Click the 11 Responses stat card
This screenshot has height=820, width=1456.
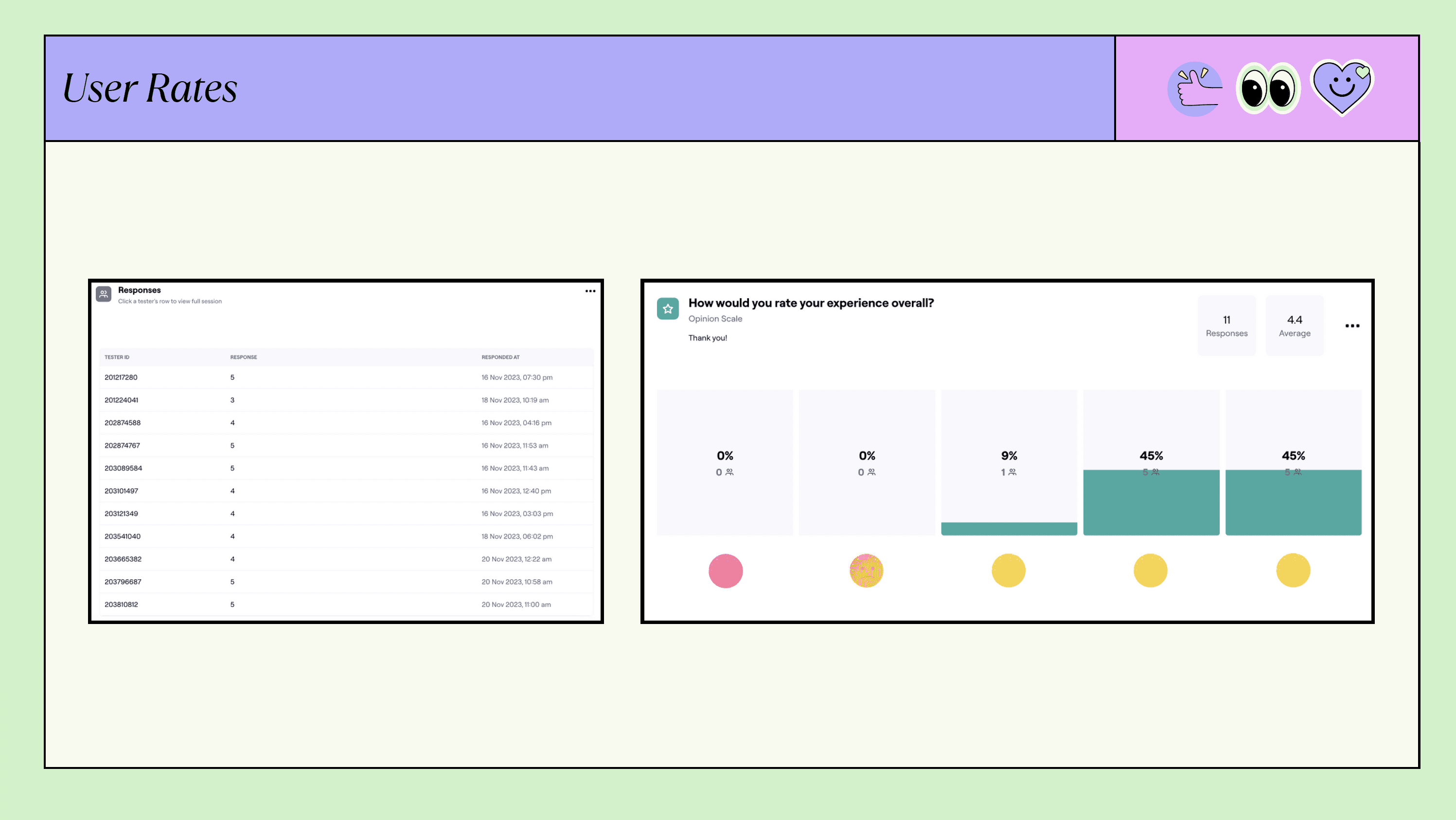pos(1226,326)
